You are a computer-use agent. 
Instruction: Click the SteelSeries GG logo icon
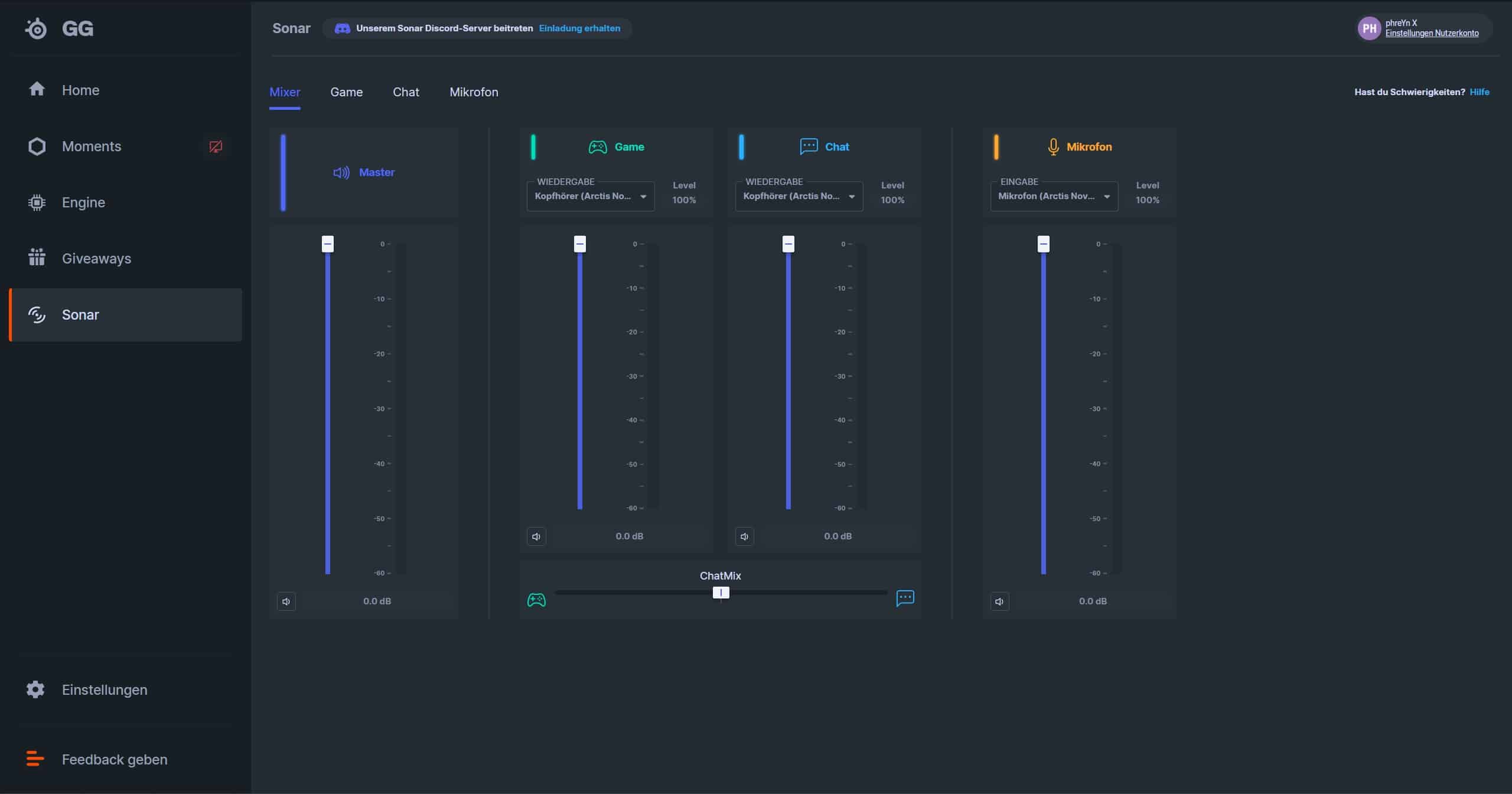(x=36, y=28)
